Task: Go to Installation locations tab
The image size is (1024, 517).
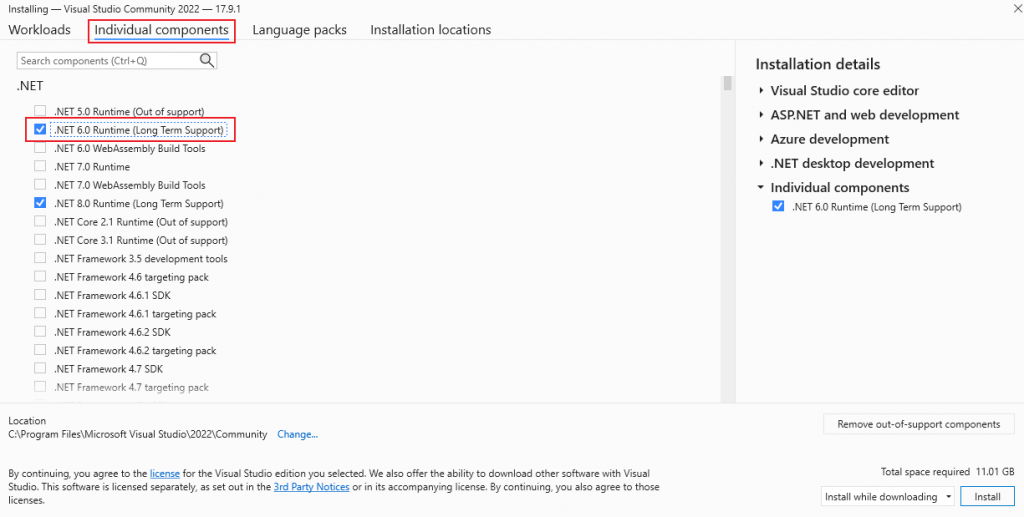Action: click(430, 30)
